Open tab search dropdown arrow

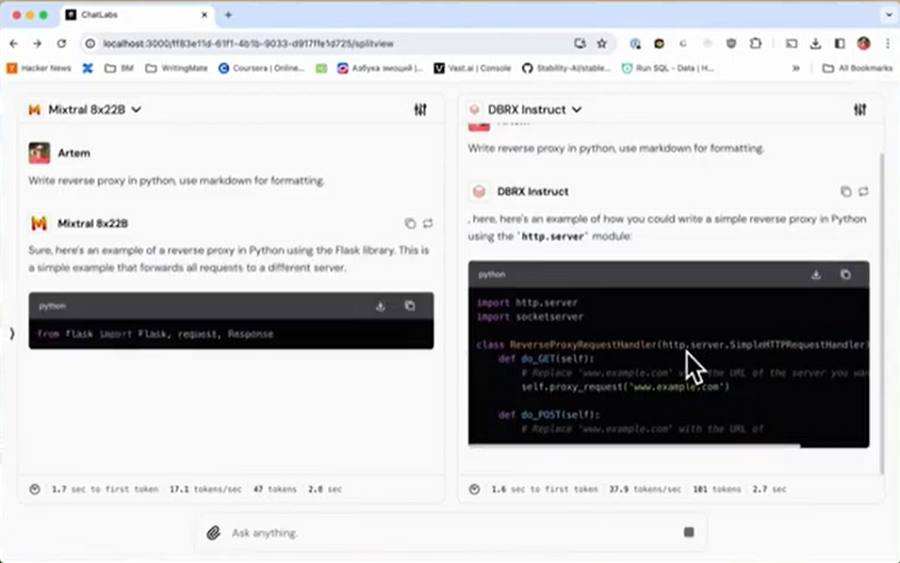[x=889, y=15]
